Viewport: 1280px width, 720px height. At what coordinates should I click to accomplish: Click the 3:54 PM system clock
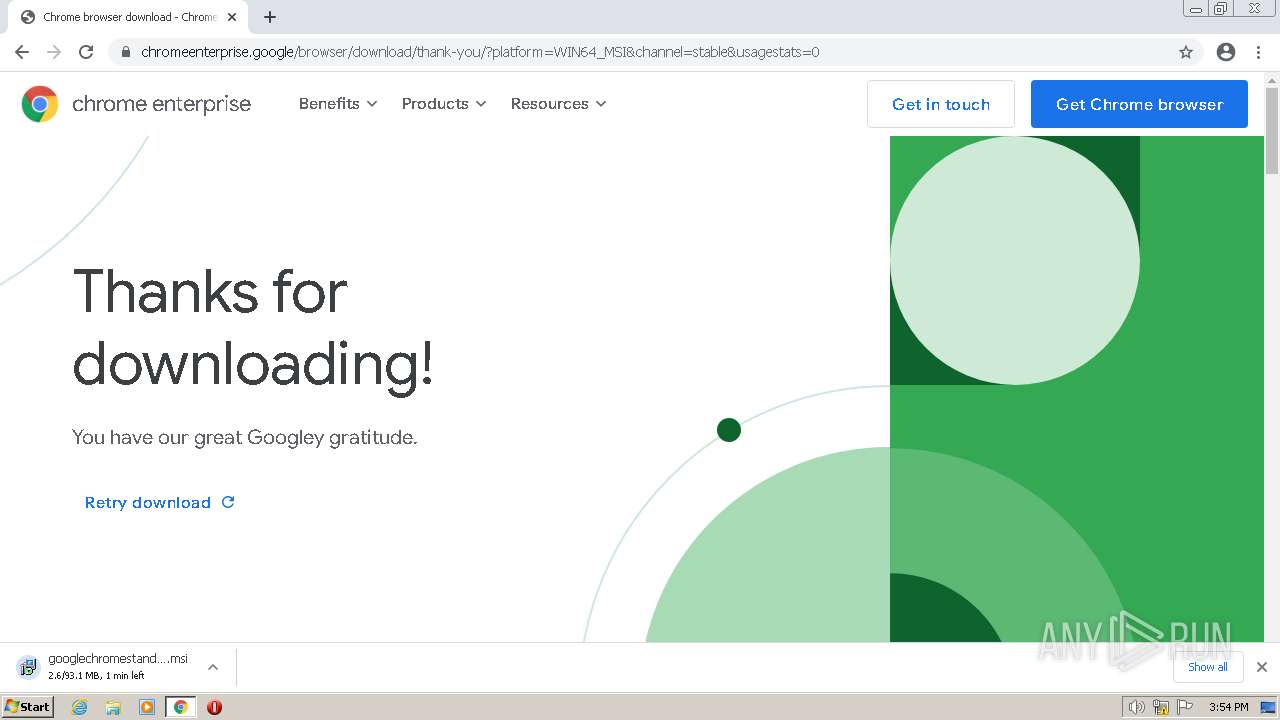(x=1228, y=707)
